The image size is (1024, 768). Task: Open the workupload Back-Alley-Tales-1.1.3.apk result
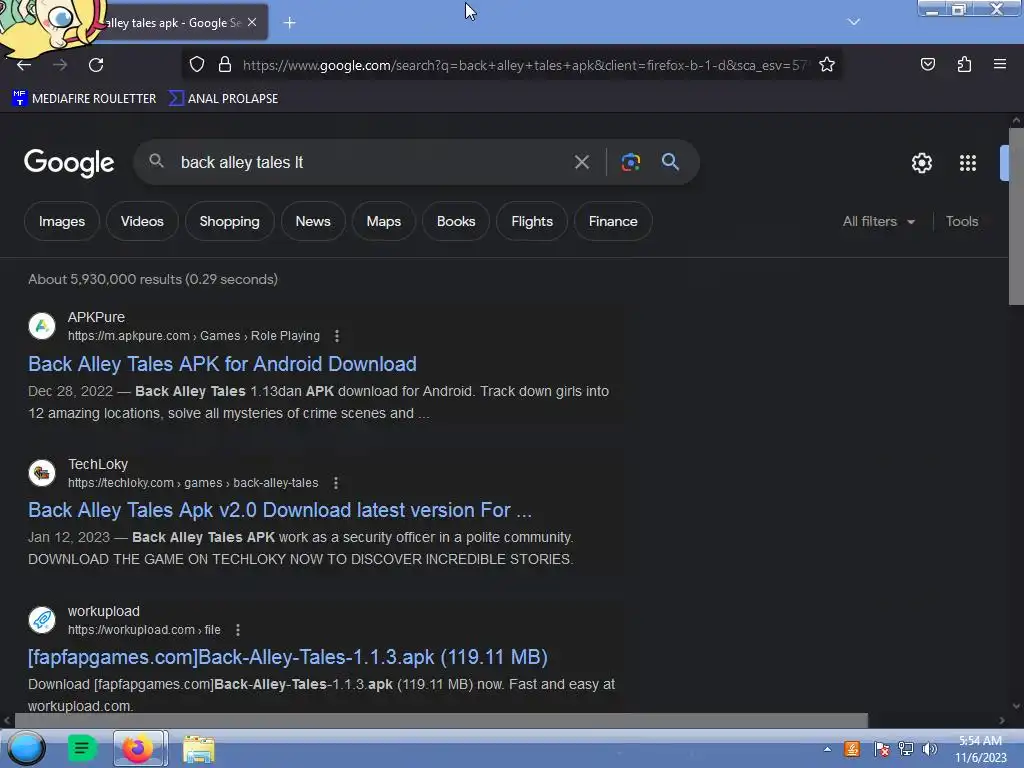288,657
